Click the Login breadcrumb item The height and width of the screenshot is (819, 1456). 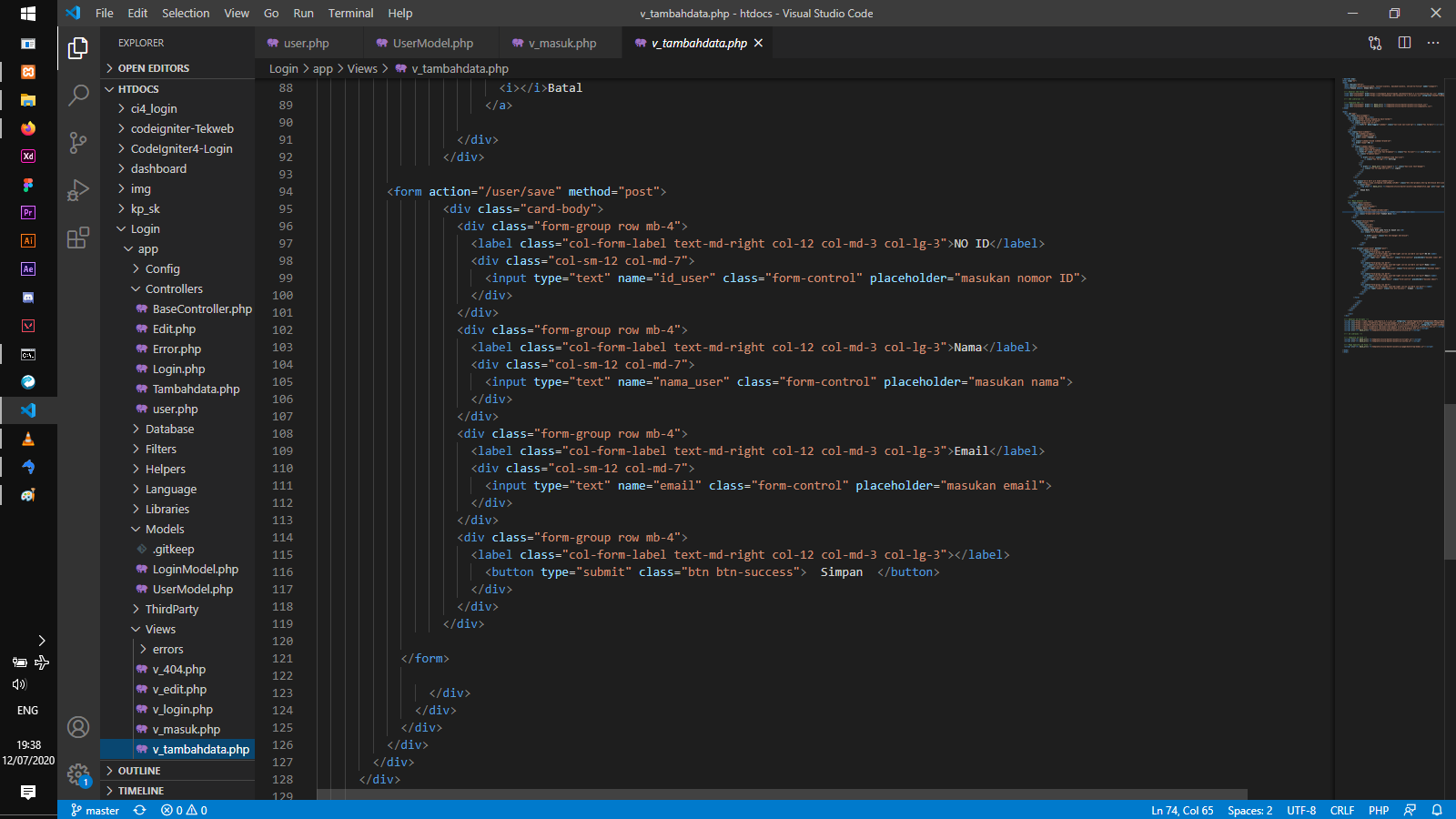pos(284,68)
